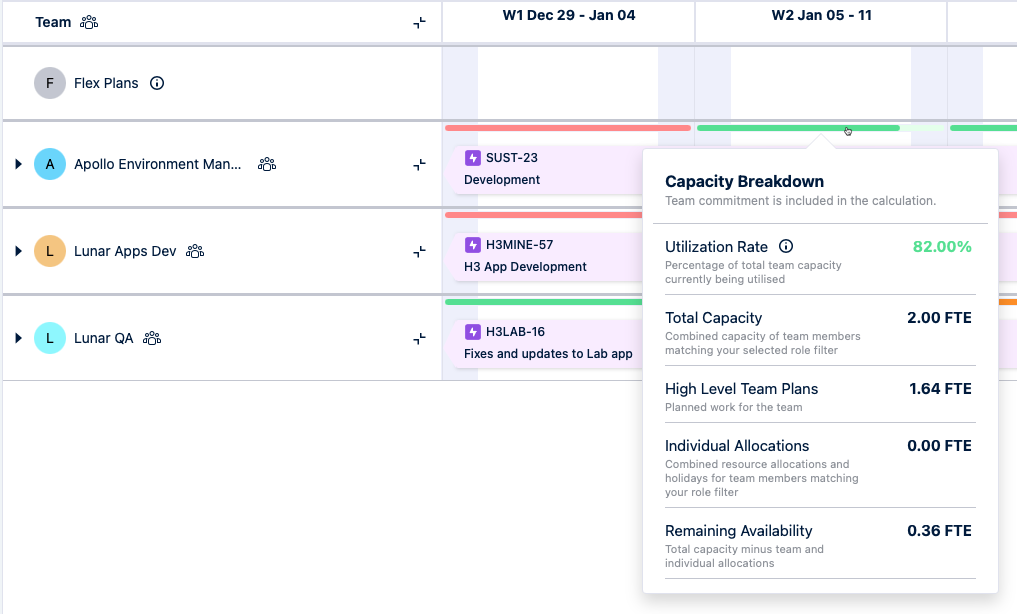Viewport: 1017px width, 614px height.
Task: Toggle the hierarchy control on Lunar Apps Dev row
Action: pos(419,251)
